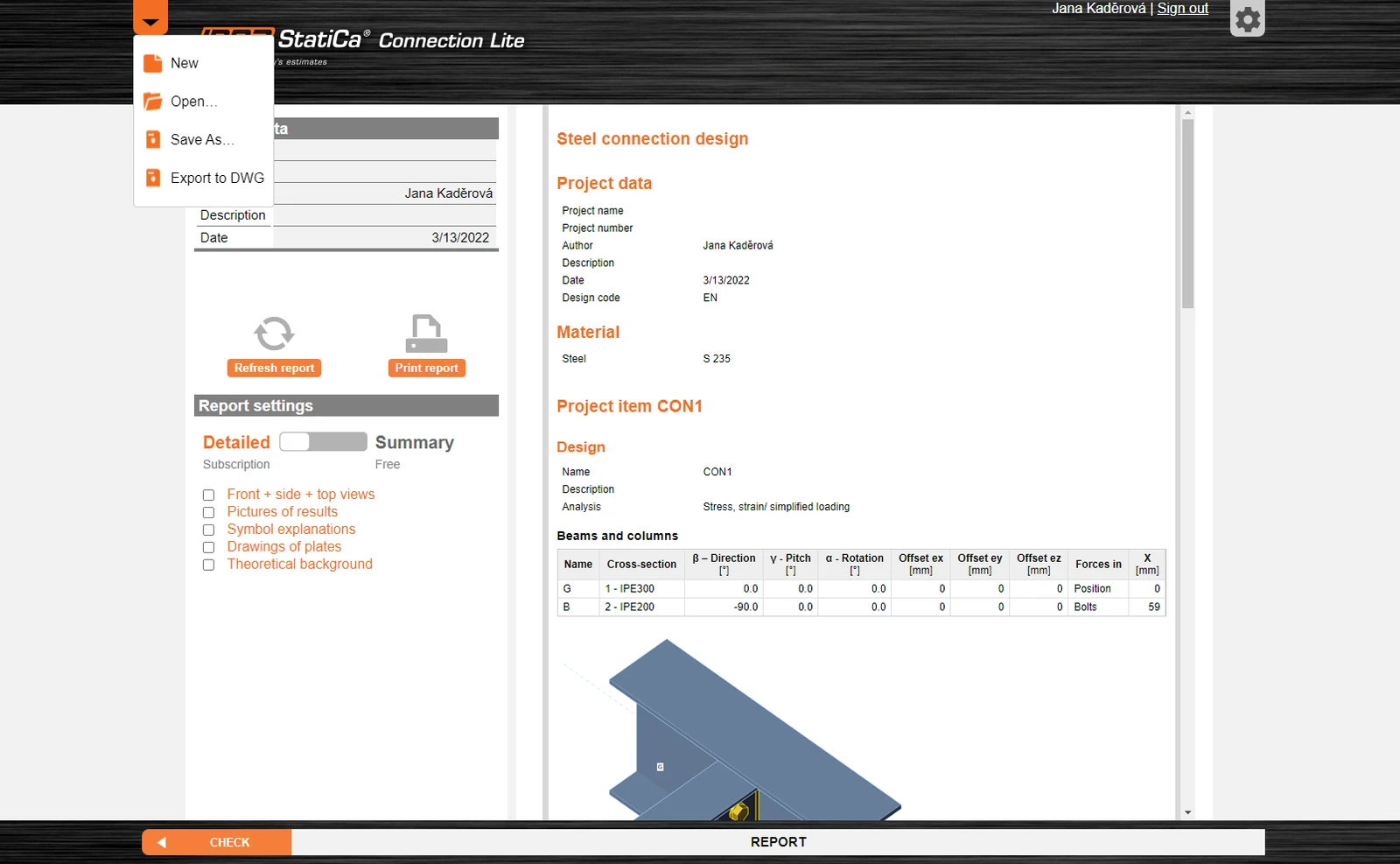The height and width of the screenshot is (864, 1400).
Task: Click the 'Front + side + top views' label
Action: point(301,495)
